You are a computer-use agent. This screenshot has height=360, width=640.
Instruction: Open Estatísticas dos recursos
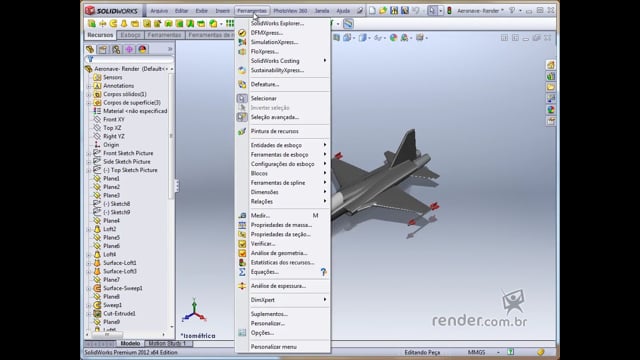282,262
